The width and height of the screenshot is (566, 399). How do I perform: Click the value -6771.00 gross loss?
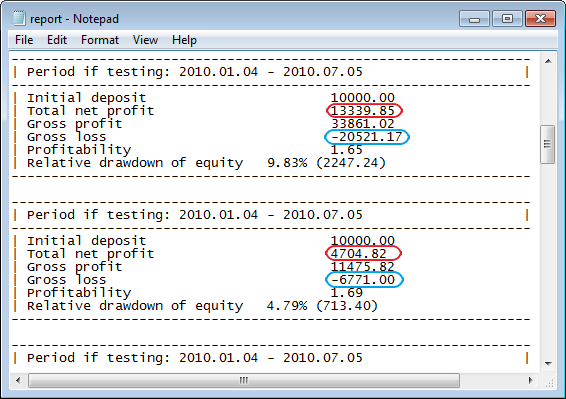[363, 279]
